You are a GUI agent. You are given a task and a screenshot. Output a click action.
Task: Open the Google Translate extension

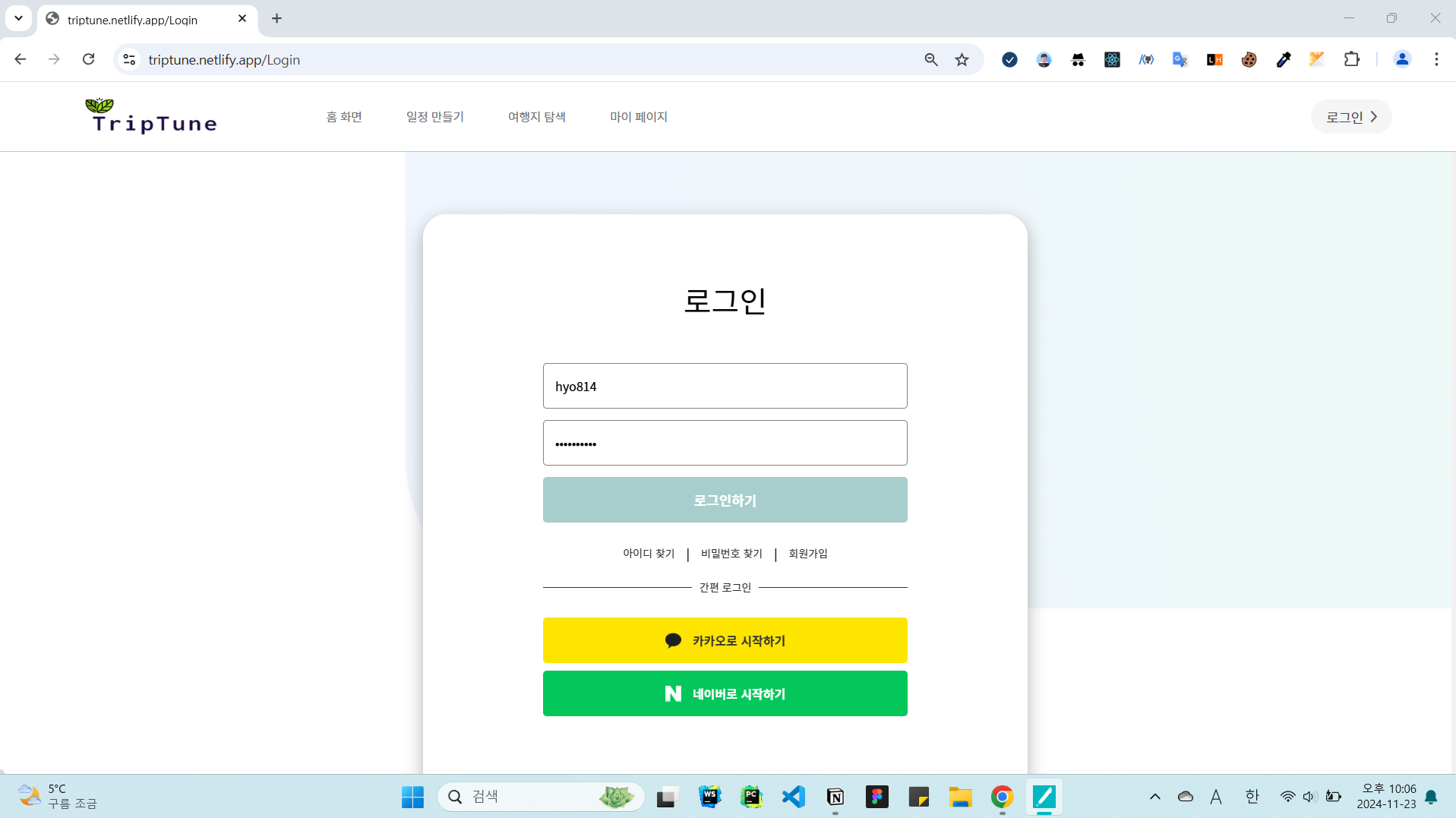[1180, 60]
